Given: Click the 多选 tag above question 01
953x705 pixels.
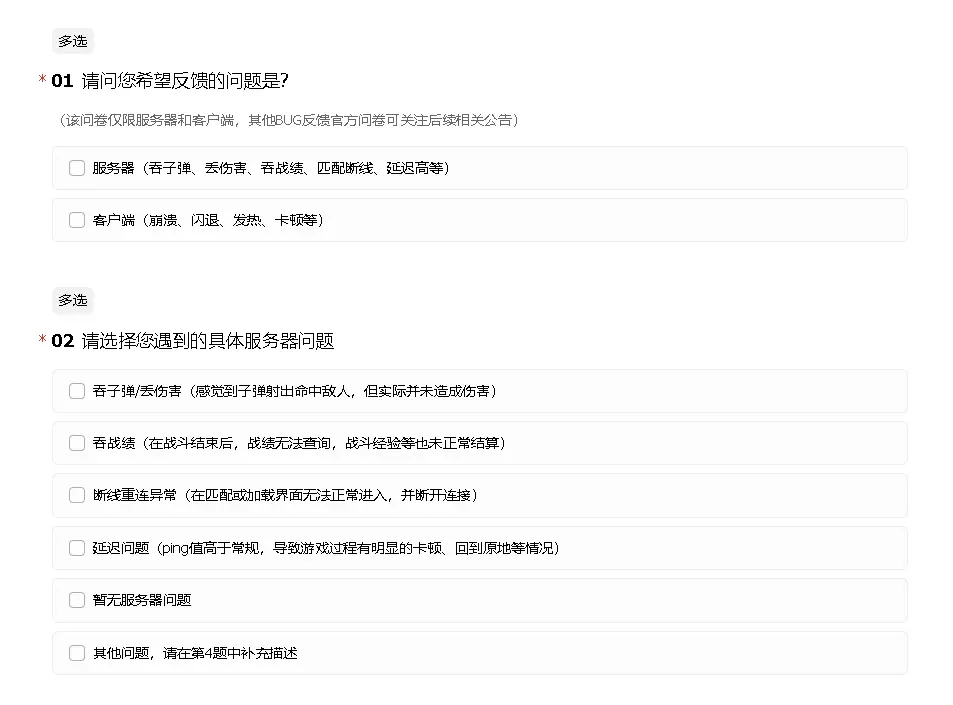Looking at the screenshot, I should click(x=73, y=41).
